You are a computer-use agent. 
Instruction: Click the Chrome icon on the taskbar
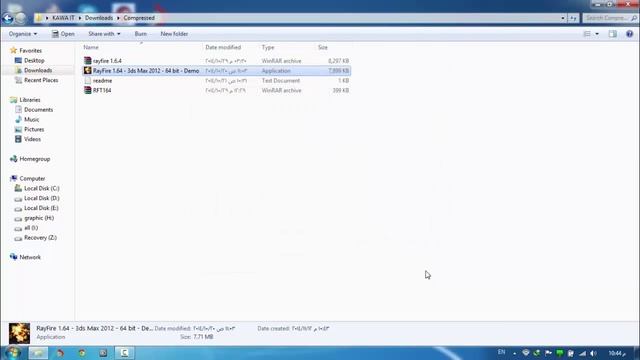(82, 353)
